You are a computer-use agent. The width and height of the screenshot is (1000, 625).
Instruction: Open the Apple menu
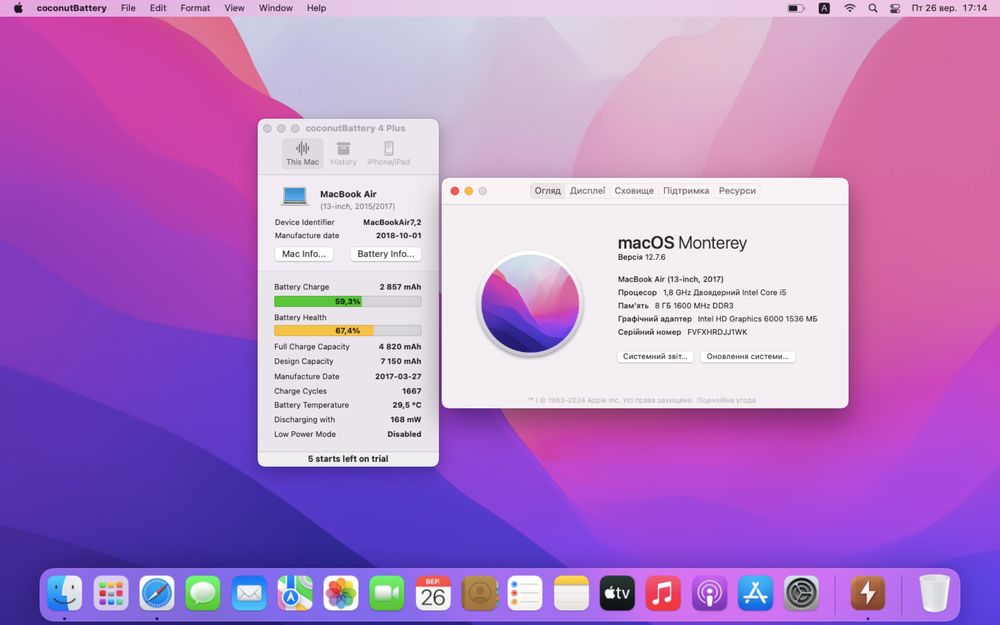(18, 8)
